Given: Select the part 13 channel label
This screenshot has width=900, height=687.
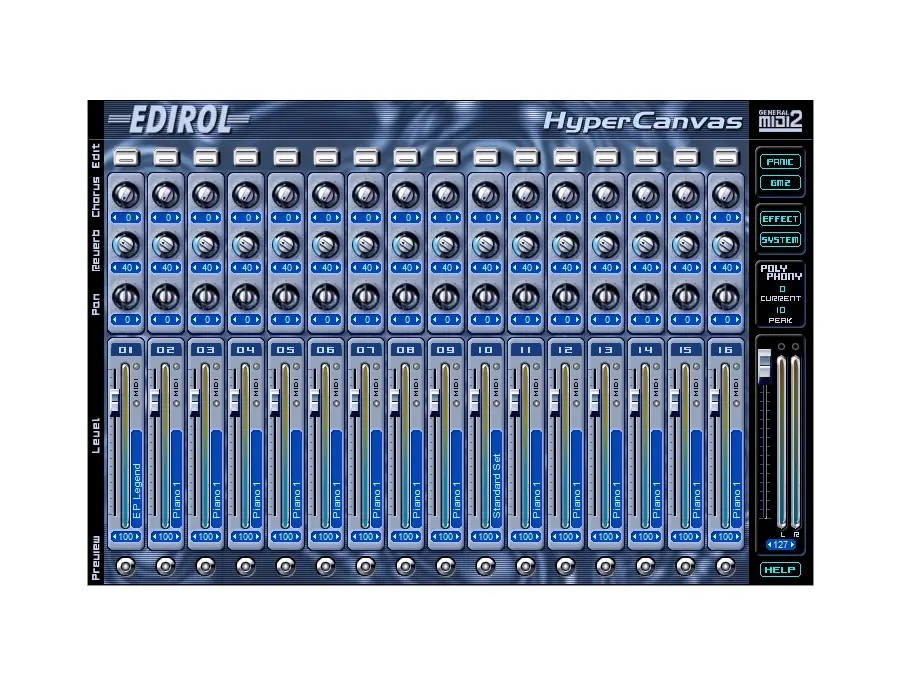Looking at the screenshot, I should pos(606,350).
